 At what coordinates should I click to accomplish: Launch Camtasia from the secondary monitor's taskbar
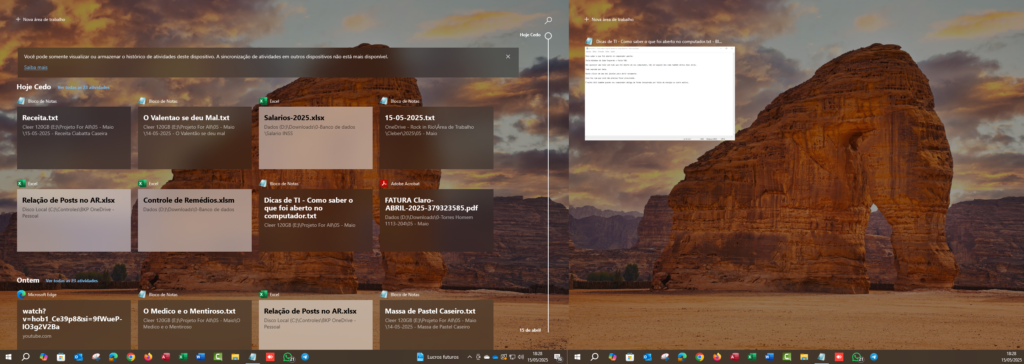787,357
